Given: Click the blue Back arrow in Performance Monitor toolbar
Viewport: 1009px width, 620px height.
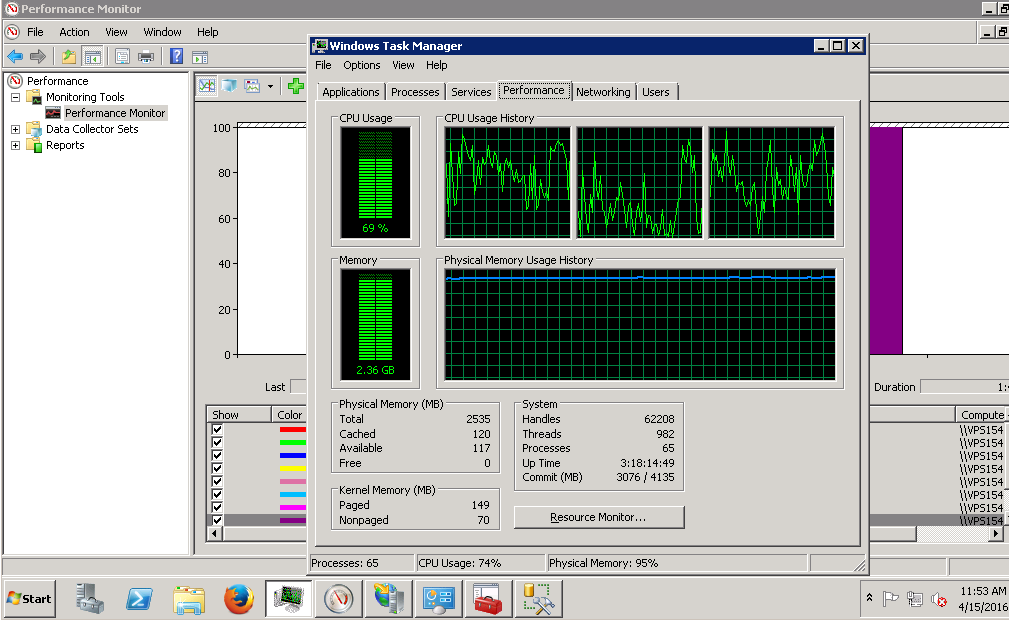Looking at the screenshot, I should click(15, 57).
